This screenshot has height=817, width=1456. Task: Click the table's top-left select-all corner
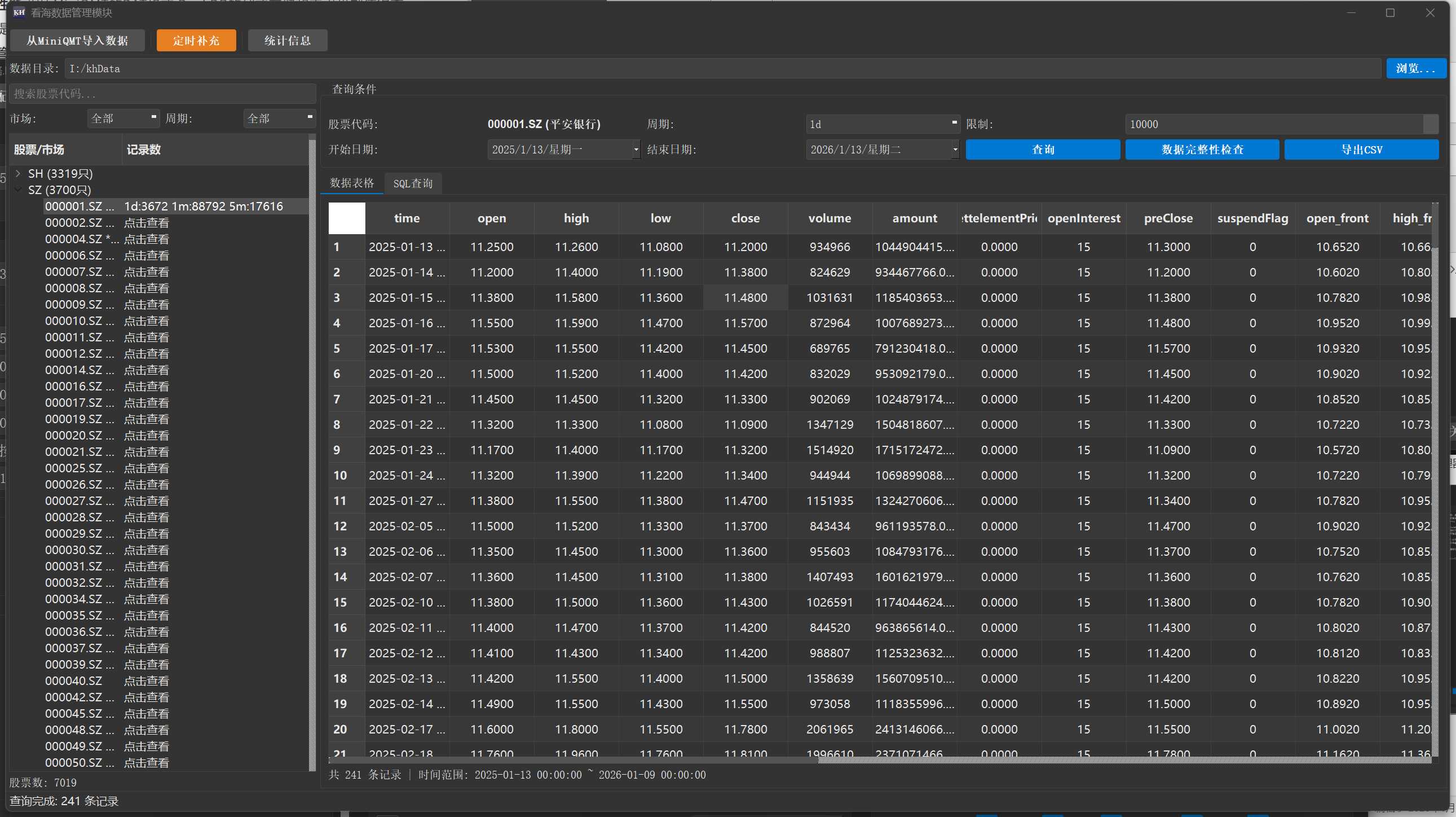click(346, 218)
